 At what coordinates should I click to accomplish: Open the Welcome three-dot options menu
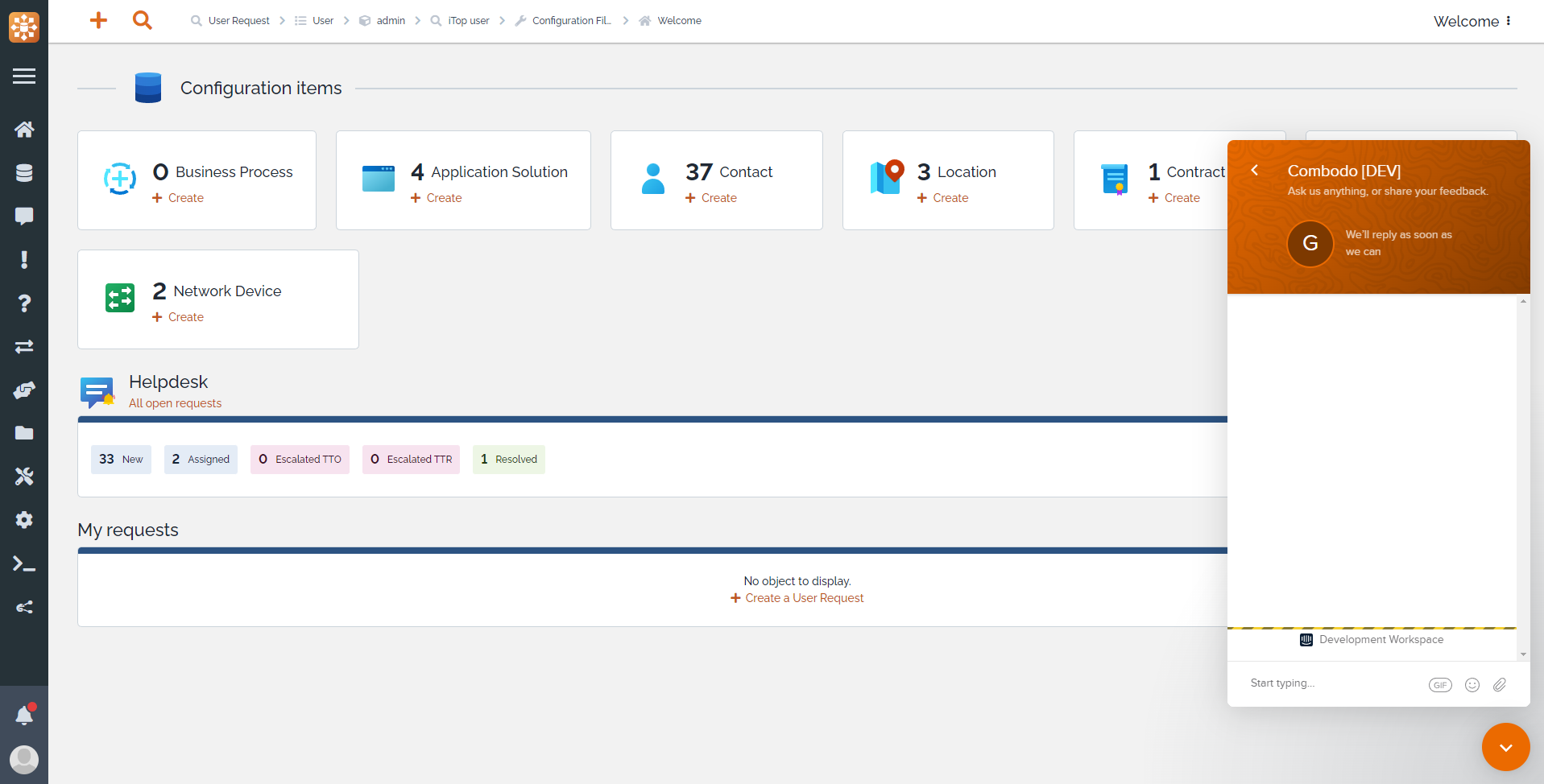click(1509, 21)
